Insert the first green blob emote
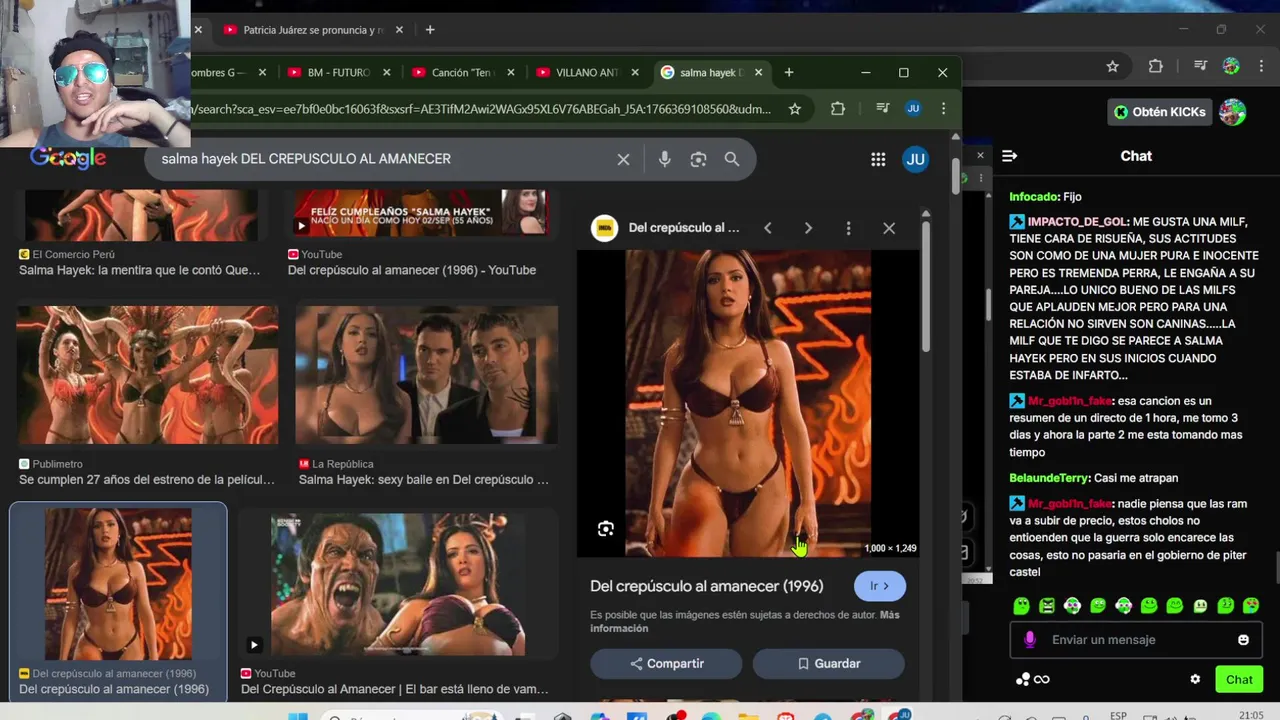Image resolution: width=1280 pixels, height=720 pixels. click(x=1021, y=605)
